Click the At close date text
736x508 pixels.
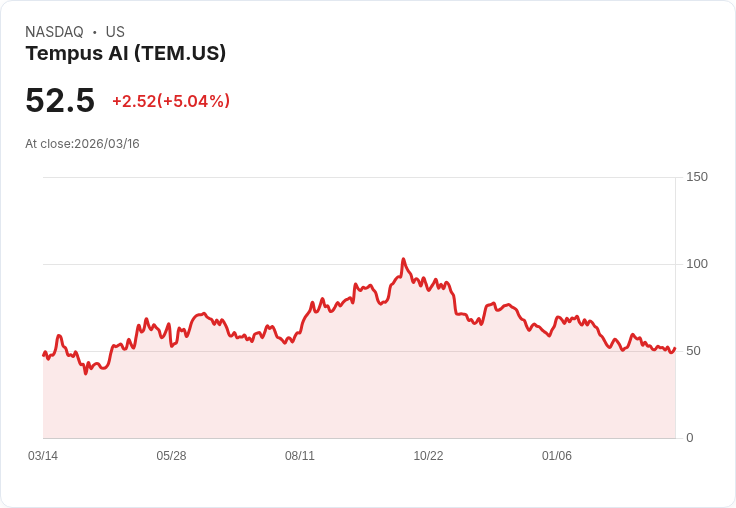[82, 144]
